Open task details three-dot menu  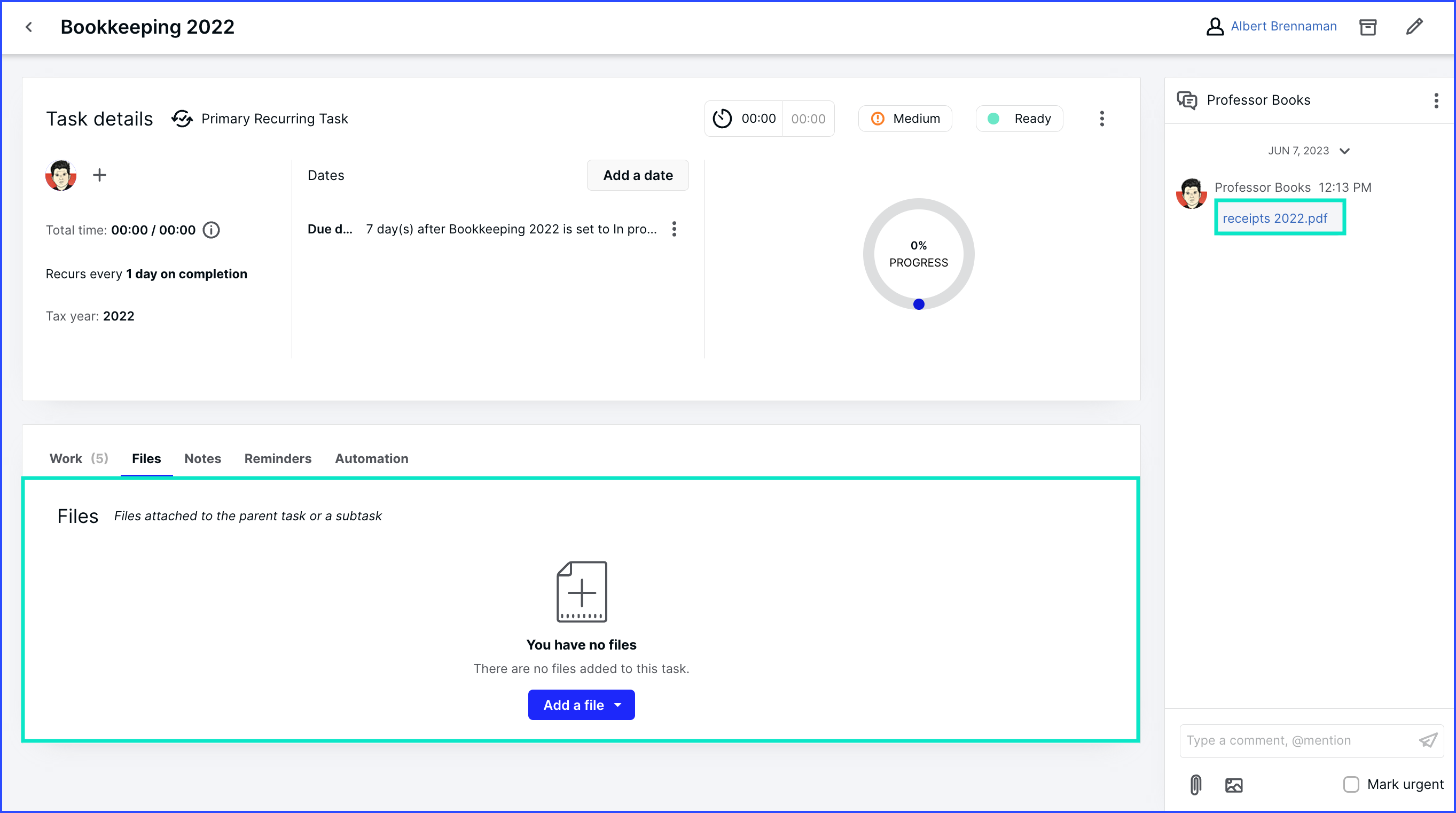pos(1101,119)
